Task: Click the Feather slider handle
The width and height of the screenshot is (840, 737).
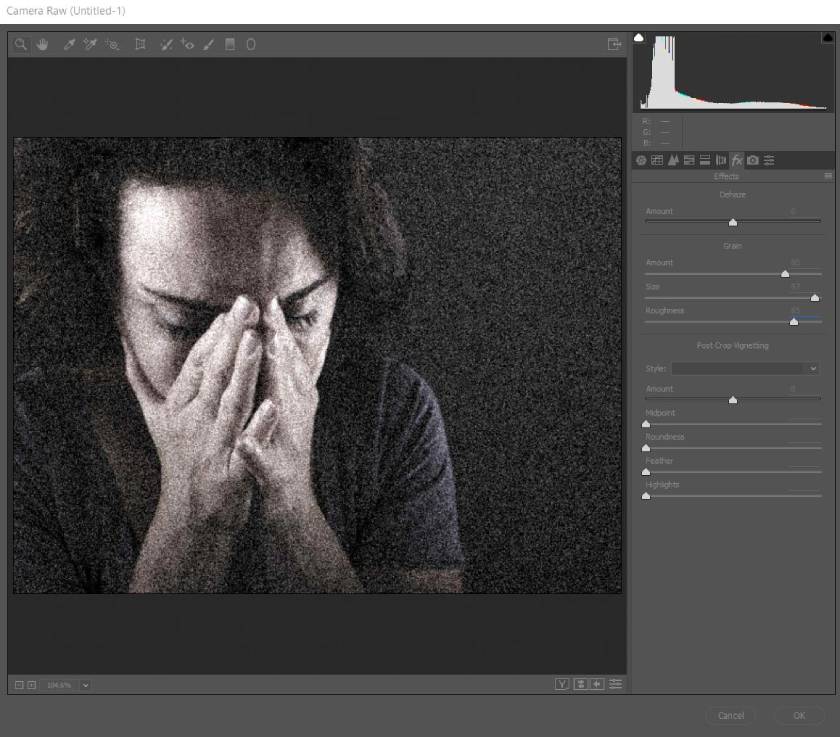Action: [646, 472]
